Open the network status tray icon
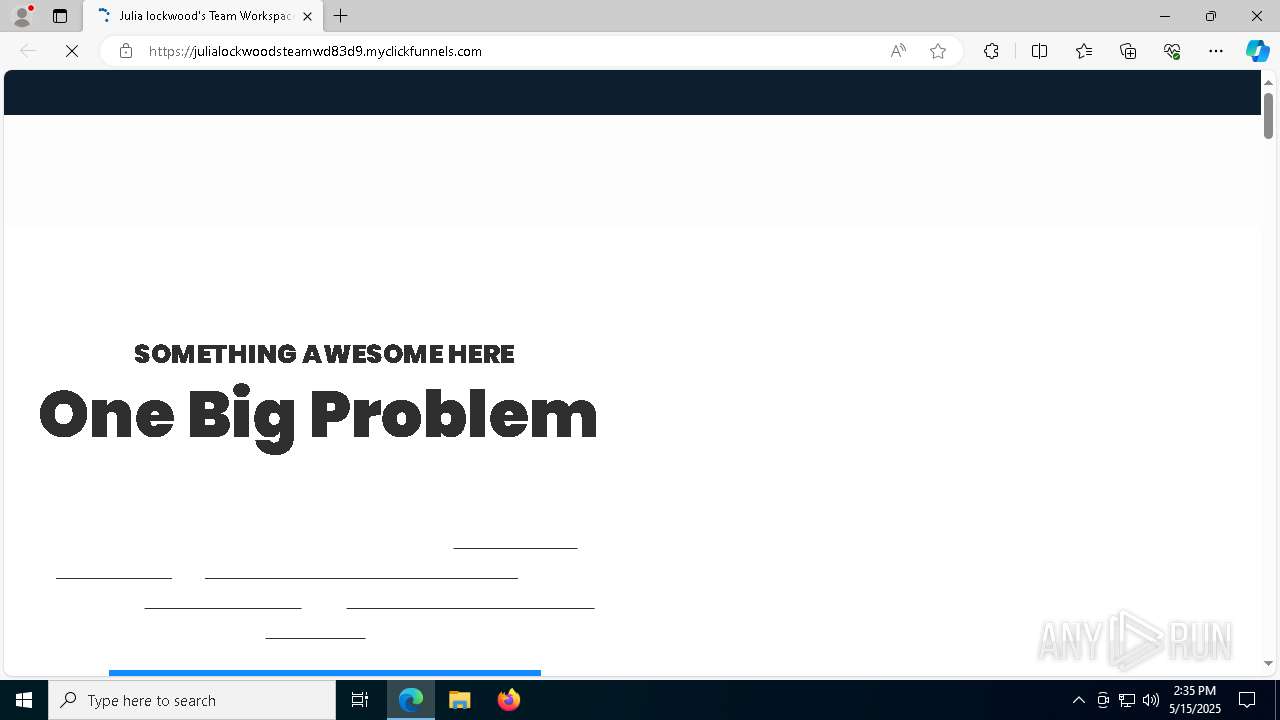1280x720 pixels. 1127,700
